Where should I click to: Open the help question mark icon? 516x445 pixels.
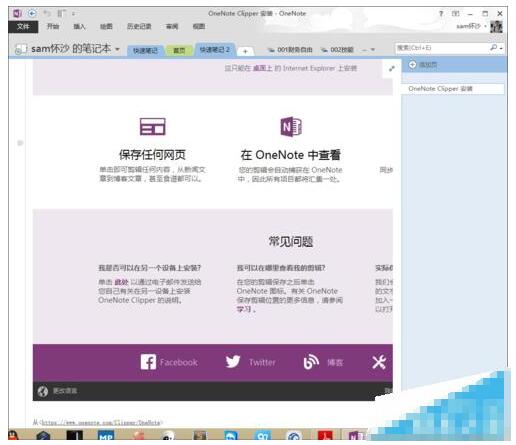click(x=441, y=14)
